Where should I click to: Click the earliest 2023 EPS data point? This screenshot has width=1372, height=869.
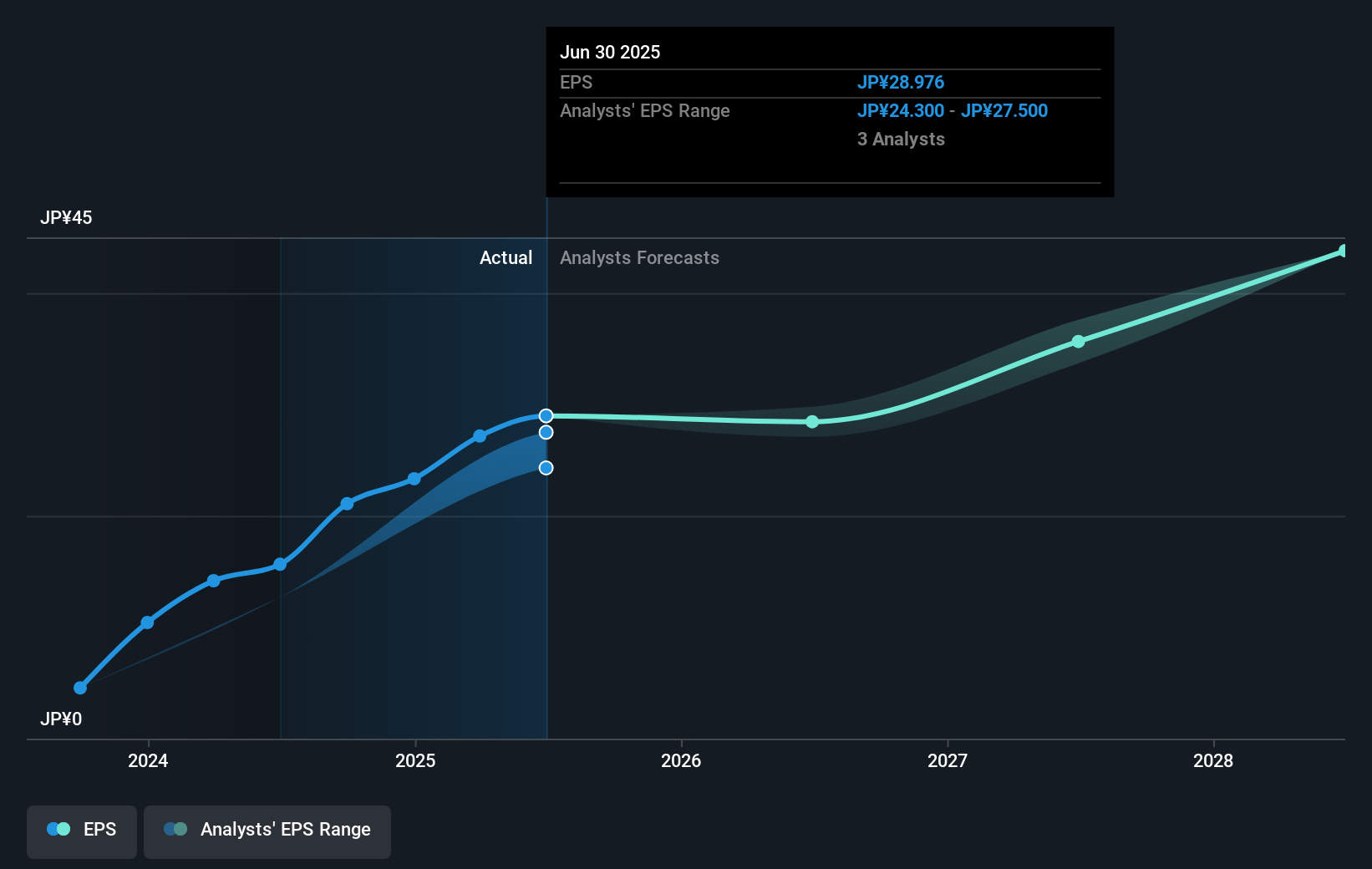pyautogui.click(x=79, y=687)
